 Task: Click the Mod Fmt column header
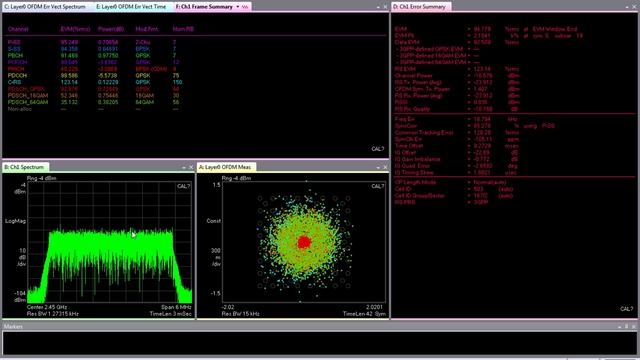point(147,29)
